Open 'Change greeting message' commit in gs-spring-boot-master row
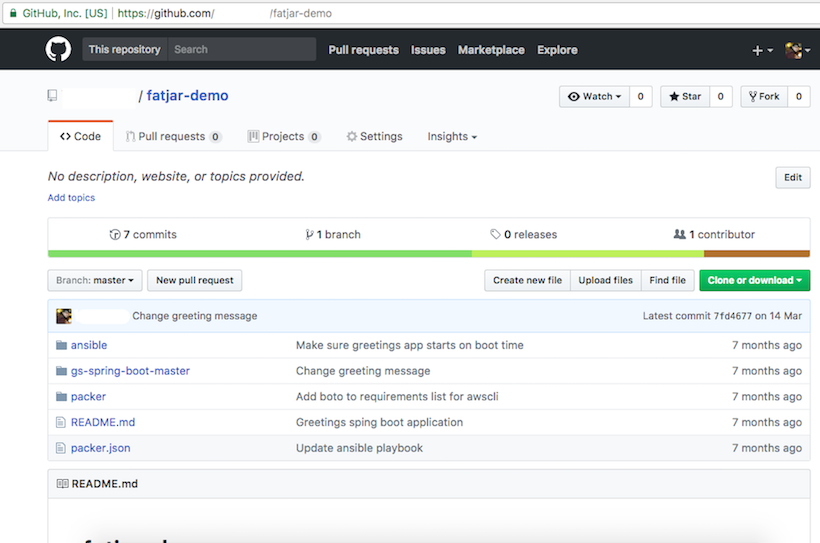Viewport: 820px width, 543px height. click(363, 371)
